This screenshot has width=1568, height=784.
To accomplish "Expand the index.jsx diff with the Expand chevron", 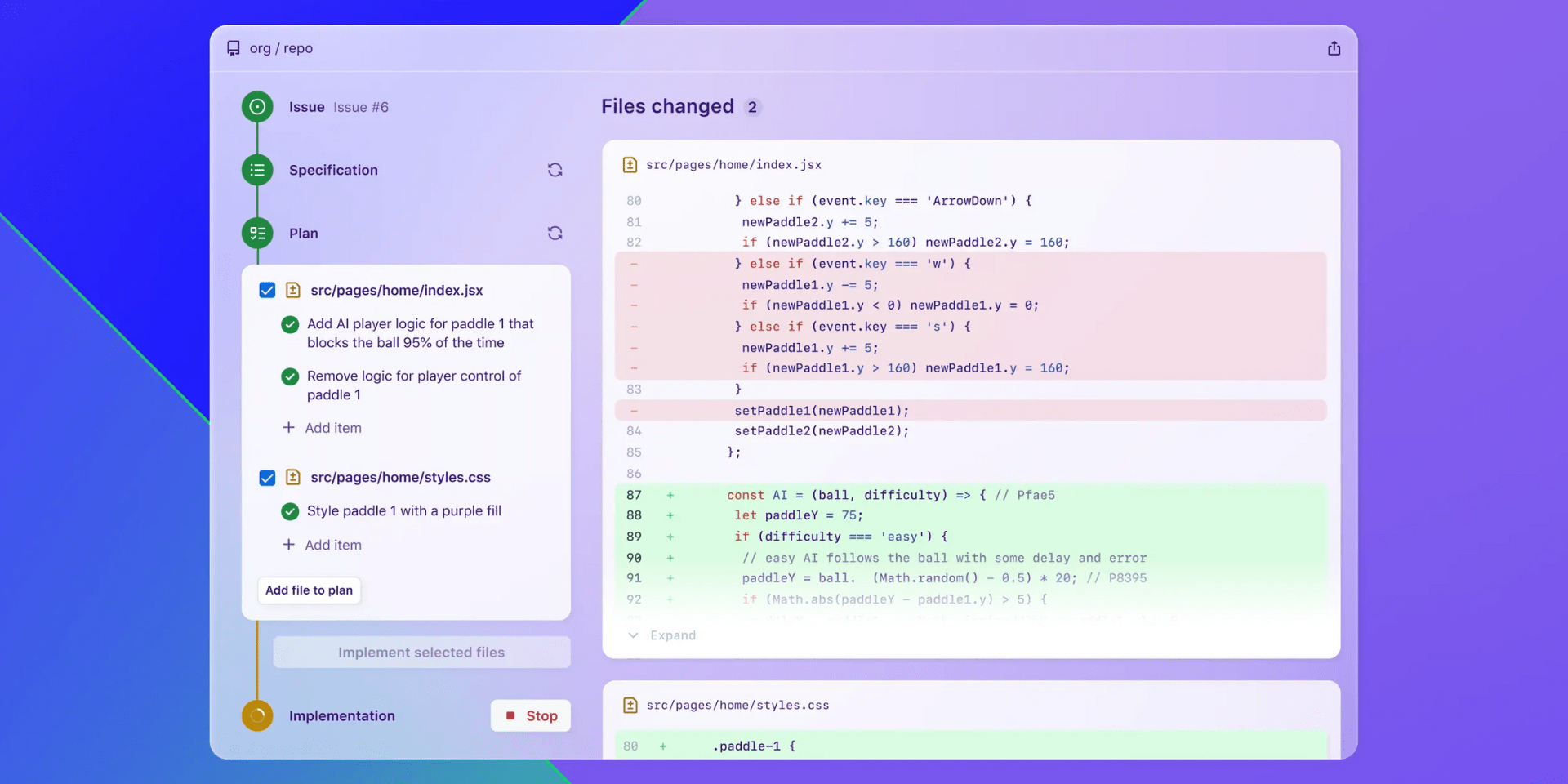I will coord(634,635).
